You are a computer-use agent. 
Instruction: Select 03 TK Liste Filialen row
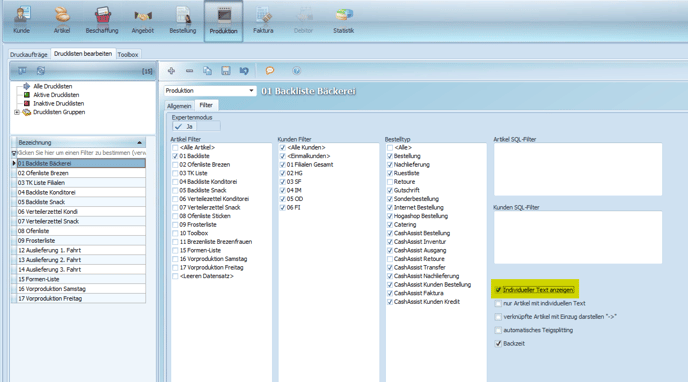tap(81, 183)
